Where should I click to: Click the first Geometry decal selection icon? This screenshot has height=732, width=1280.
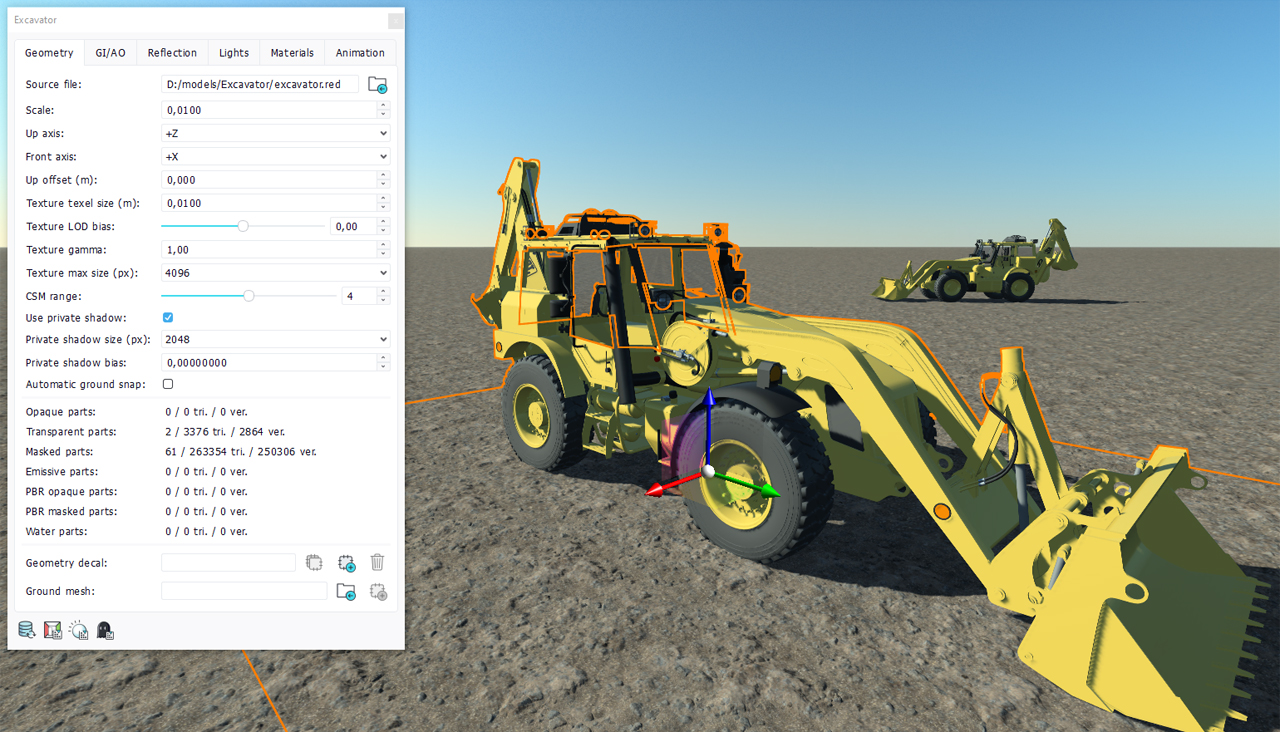314,563
